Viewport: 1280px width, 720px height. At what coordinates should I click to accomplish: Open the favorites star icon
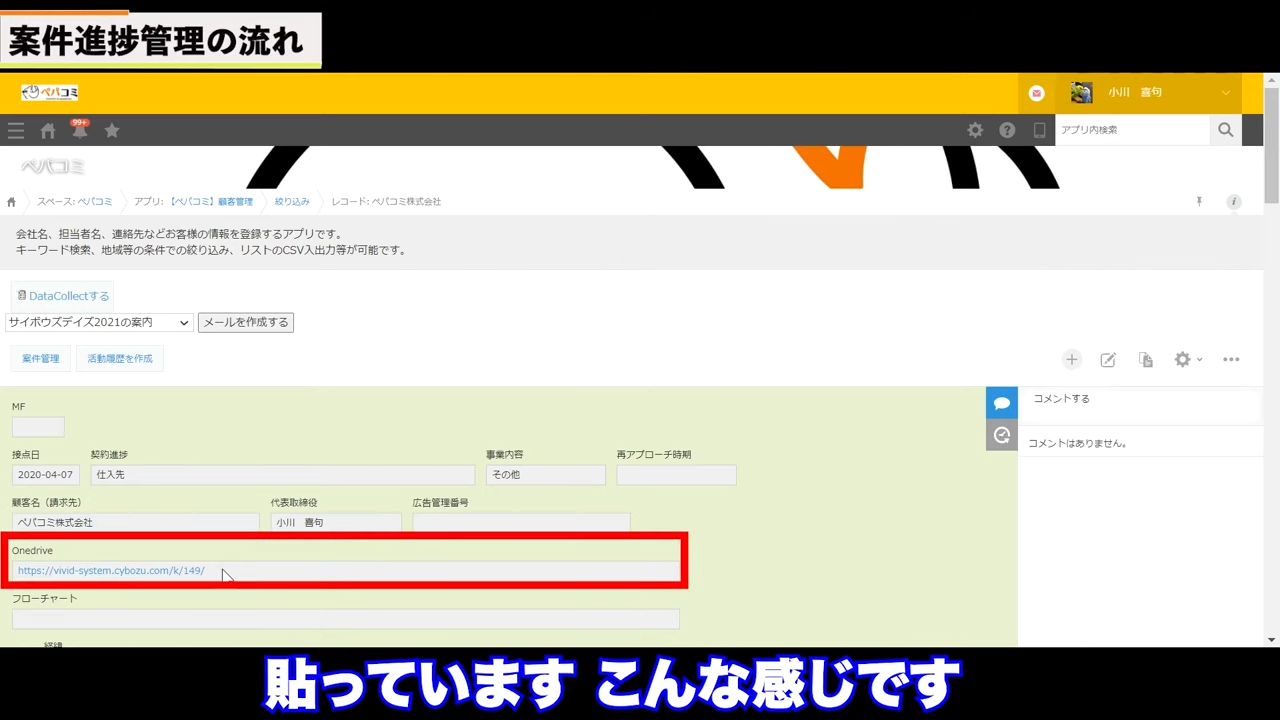(112, 131)
